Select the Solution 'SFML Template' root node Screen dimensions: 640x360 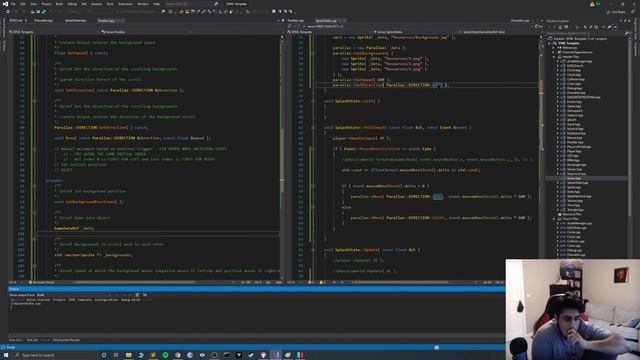pyautogui.click(x=580, y=38)
